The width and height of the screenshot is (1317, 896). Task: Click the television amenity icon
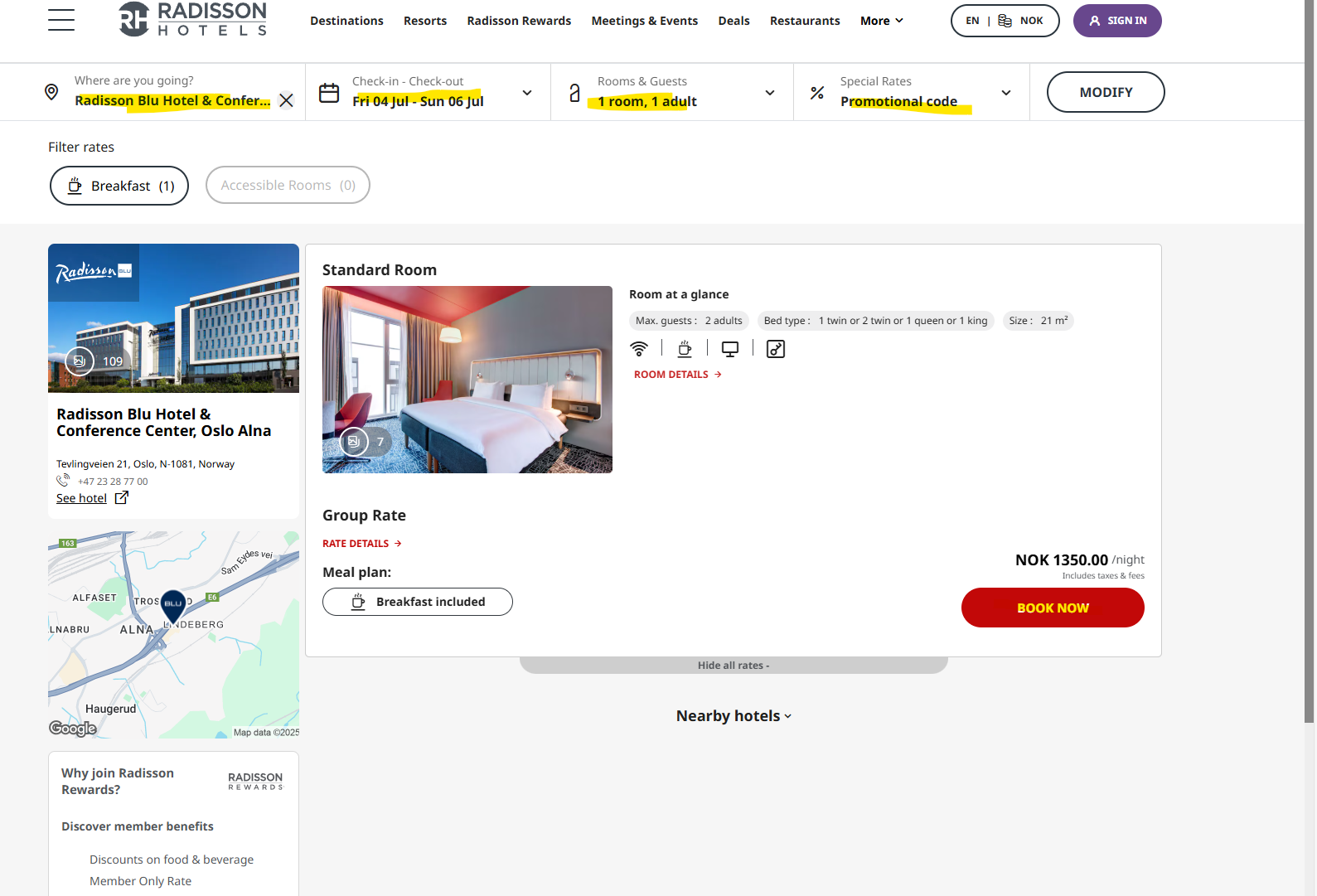[x=730, y=349]
